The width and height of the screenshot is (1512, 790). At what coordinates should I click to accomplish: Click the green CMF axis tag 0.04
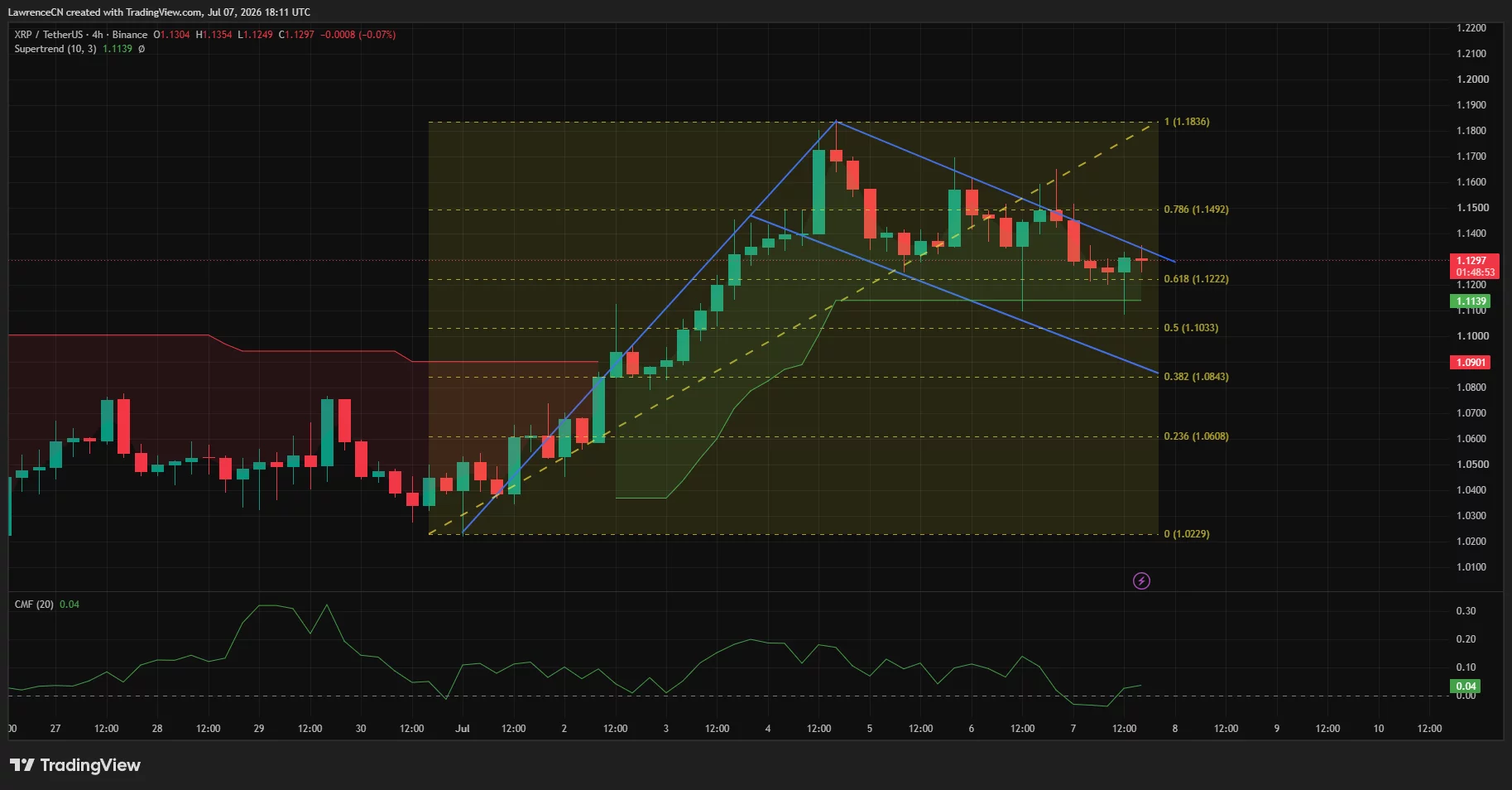point(1466,686)
